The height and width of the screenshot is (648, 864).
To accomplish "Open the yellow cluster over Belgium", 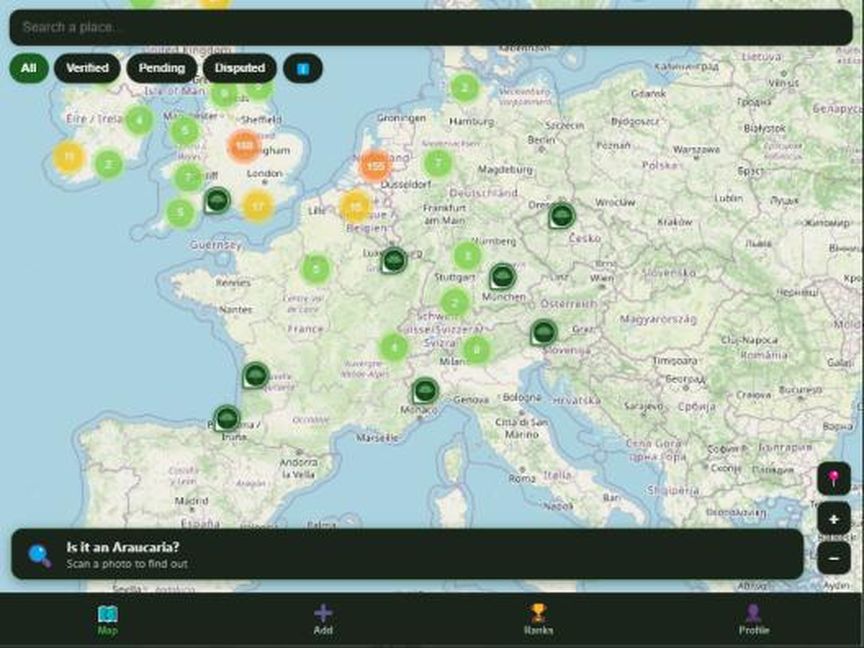I will point(355,206).
